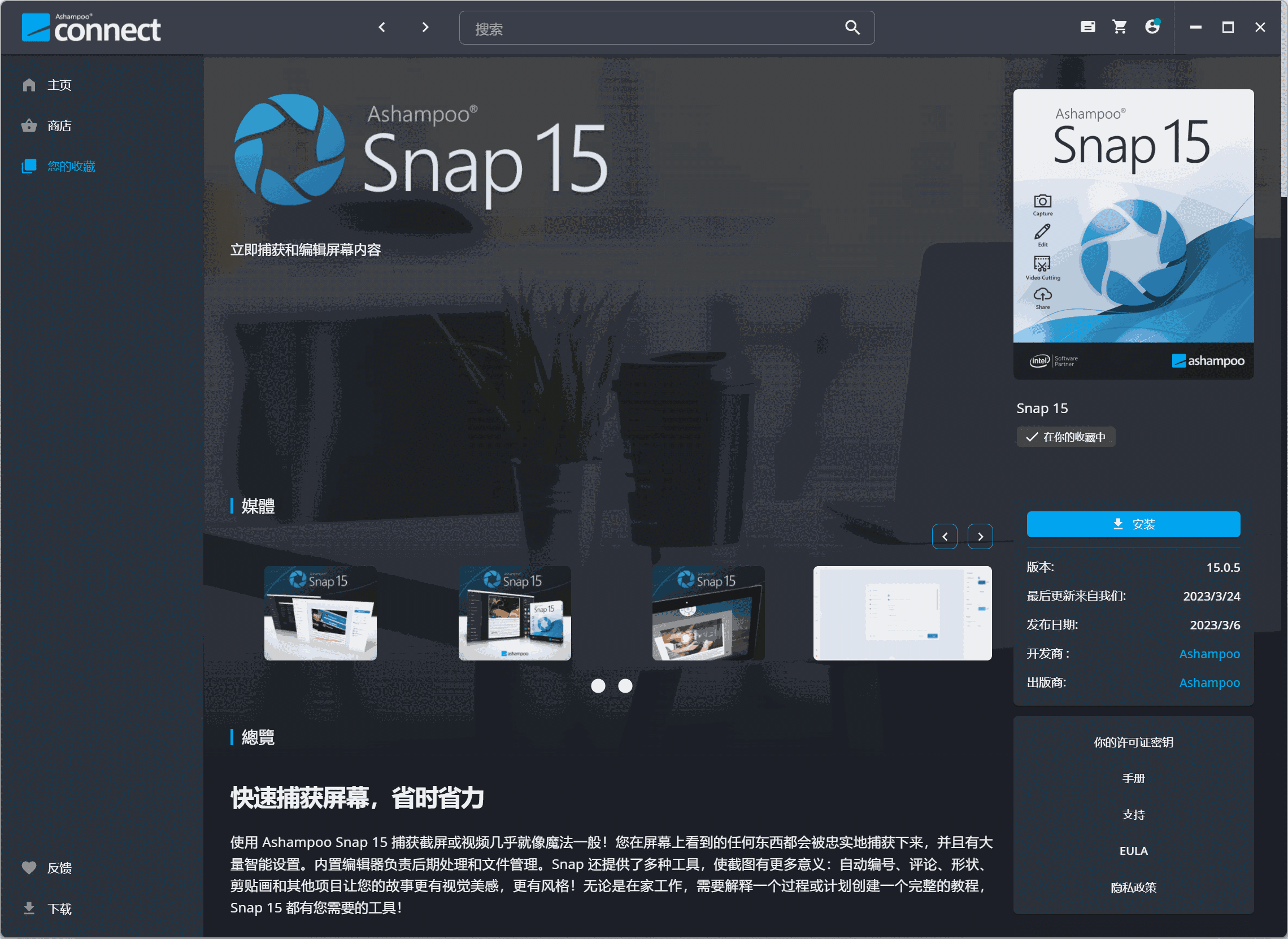Viewport: 1288px width, 939px height.
Task: Open the Ashampoo developer link
Action: [1209, 653]
